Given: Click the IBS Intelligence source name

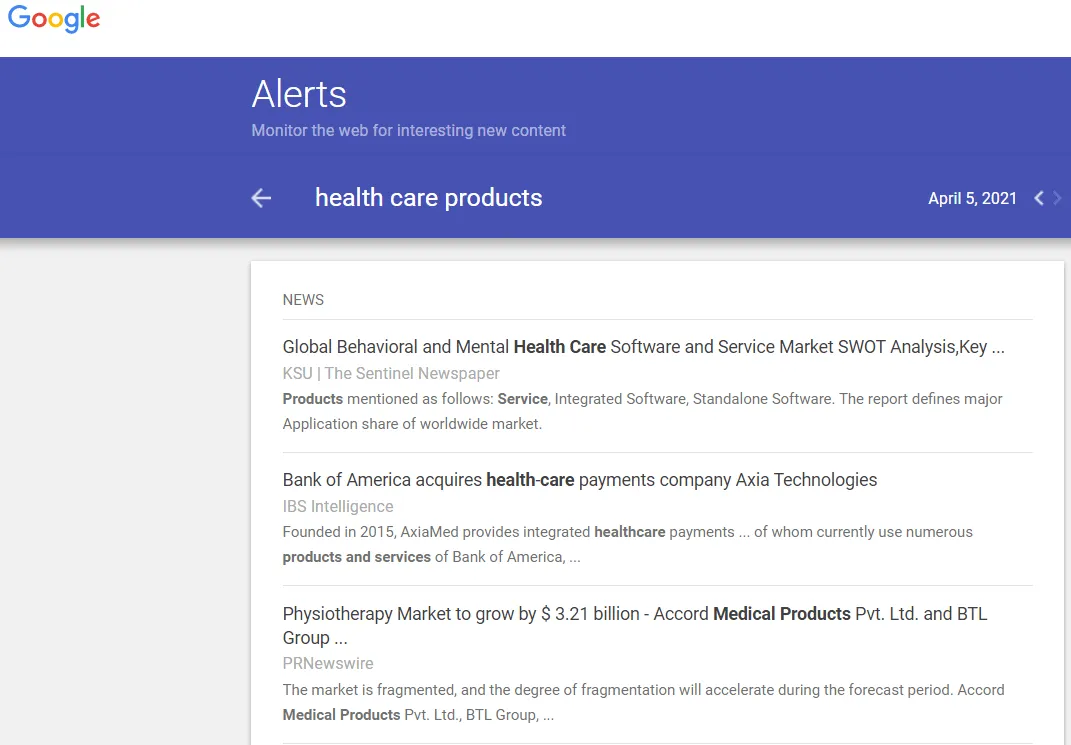Looking at the screenshot, I should [338, 506].
